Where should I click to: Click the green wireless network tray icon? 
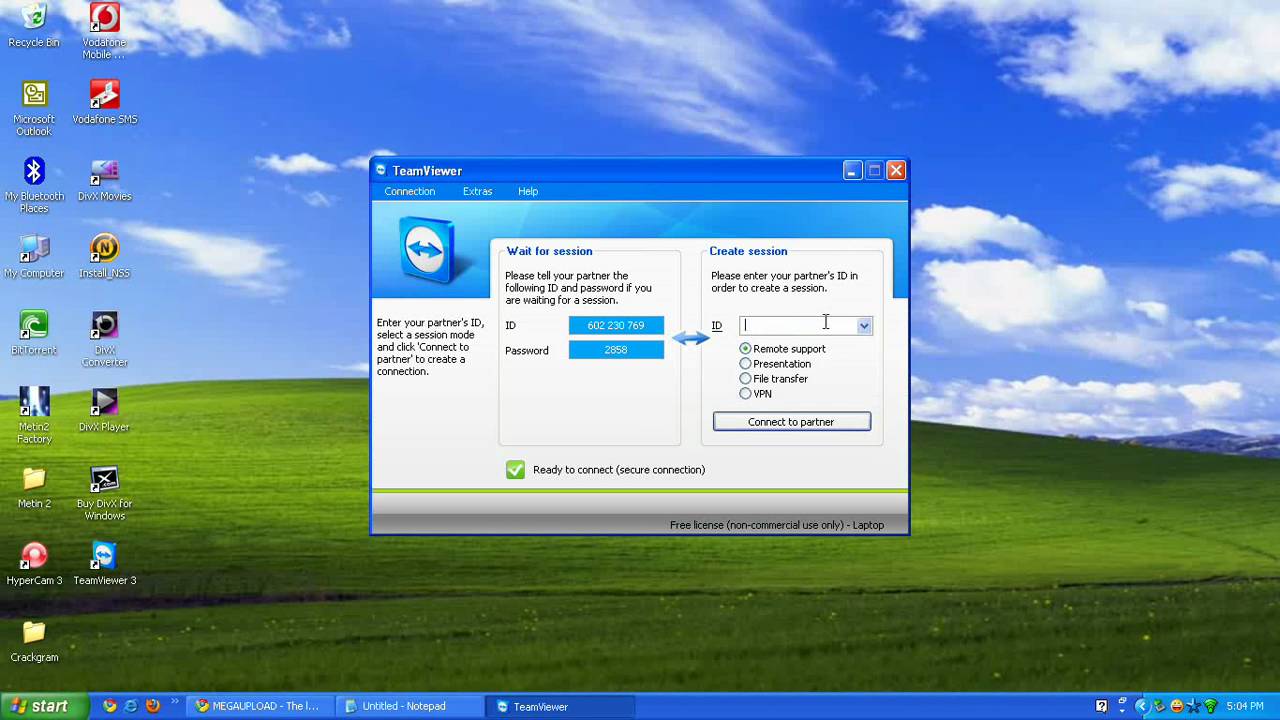[1210, 706]
